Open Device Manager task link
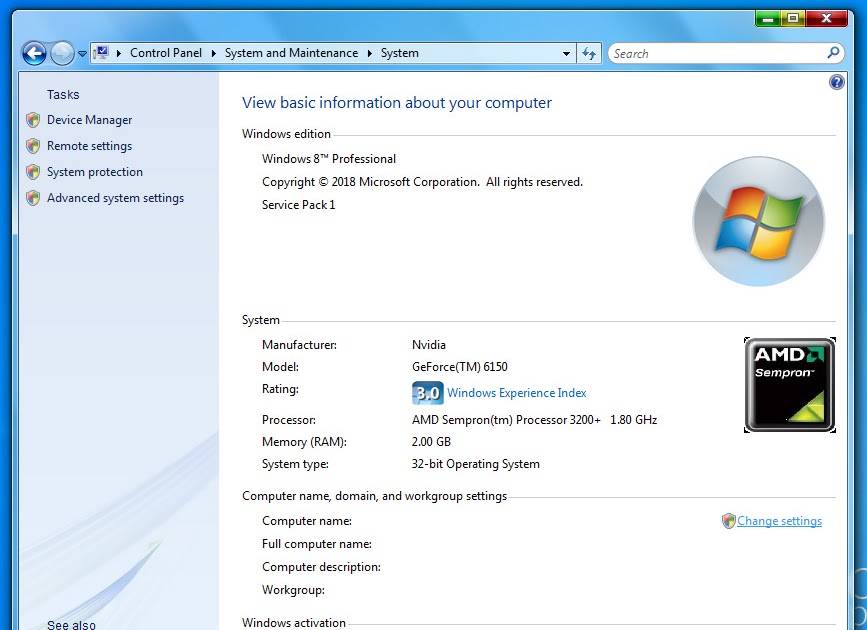The height and width of the screenshot is (630, 867). coord(90,120)
